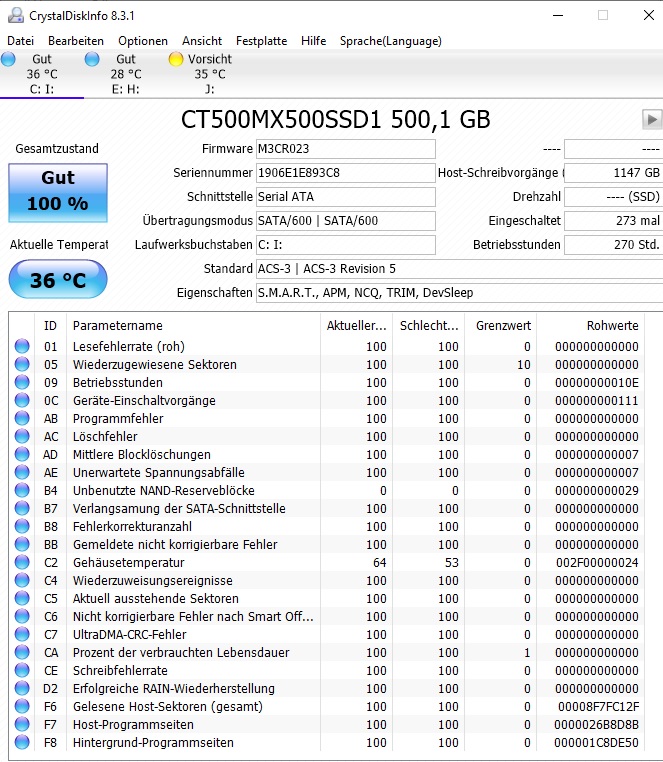Screen dimensions: 663x762
Task: Click the Standard field ACS-3
Action: click(459, 269)
